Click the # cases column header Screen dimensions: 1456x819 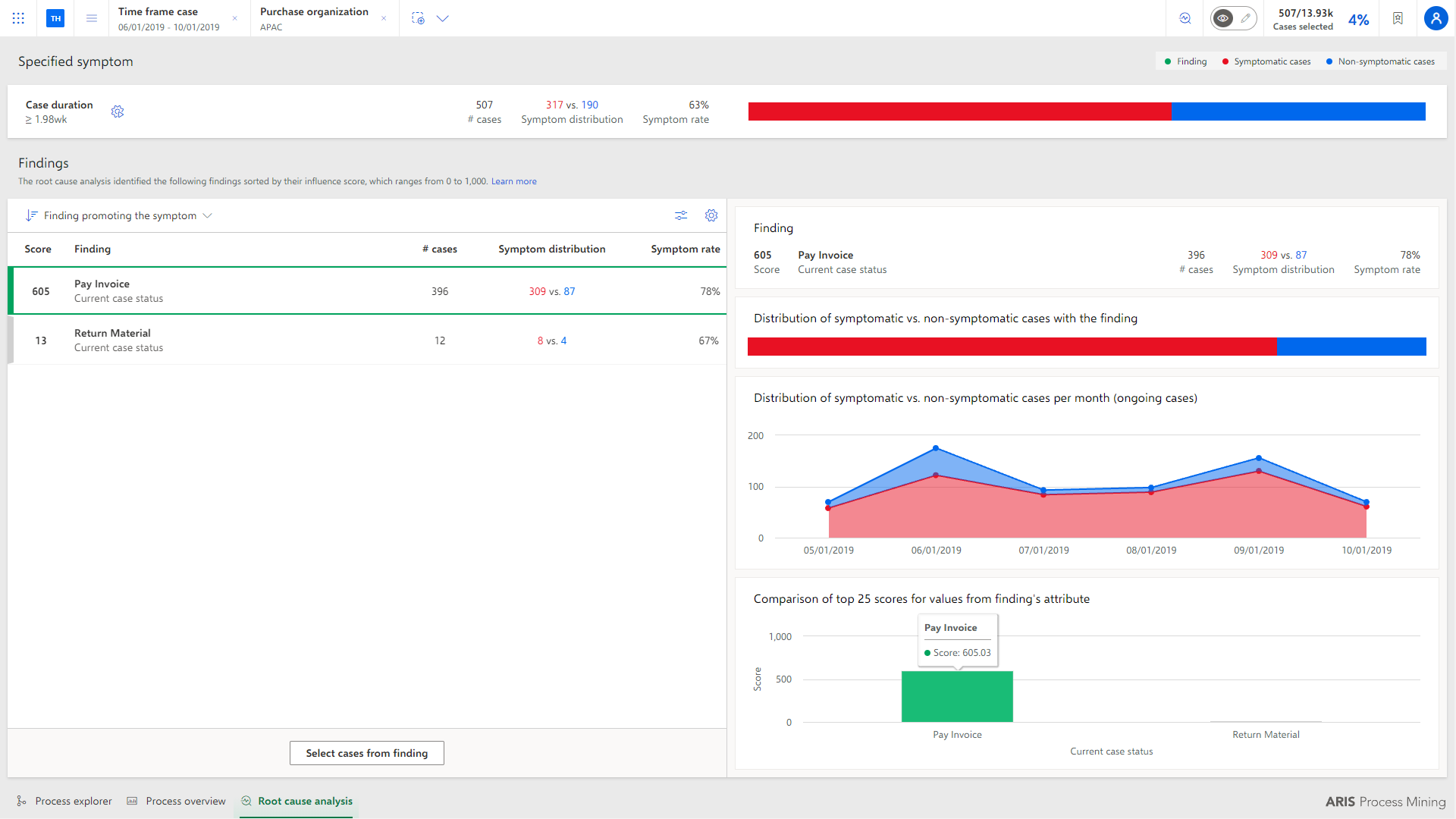(x=440, y=249)
